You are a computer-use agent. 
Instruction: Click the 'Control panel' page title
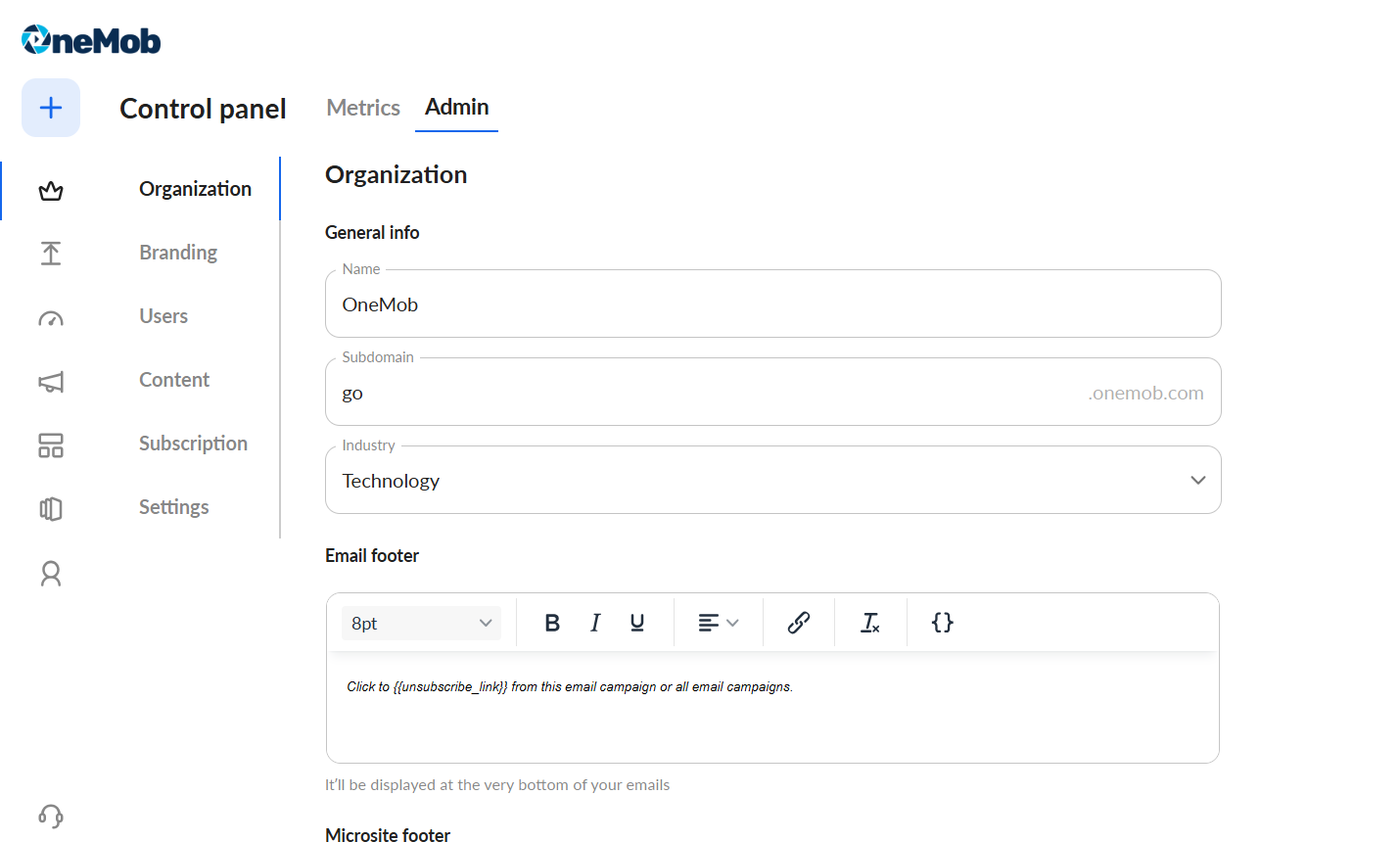pyautogui.click(x=203, y=109)
